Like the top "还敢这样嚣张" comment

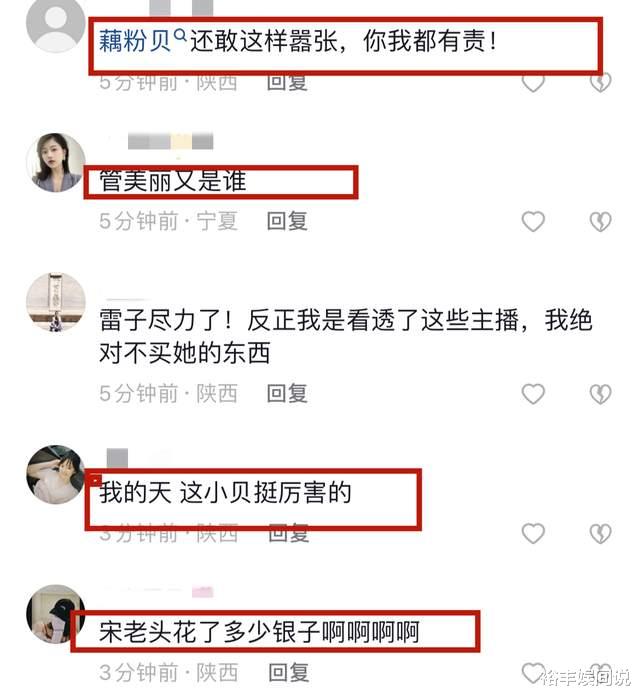[533, 83]
